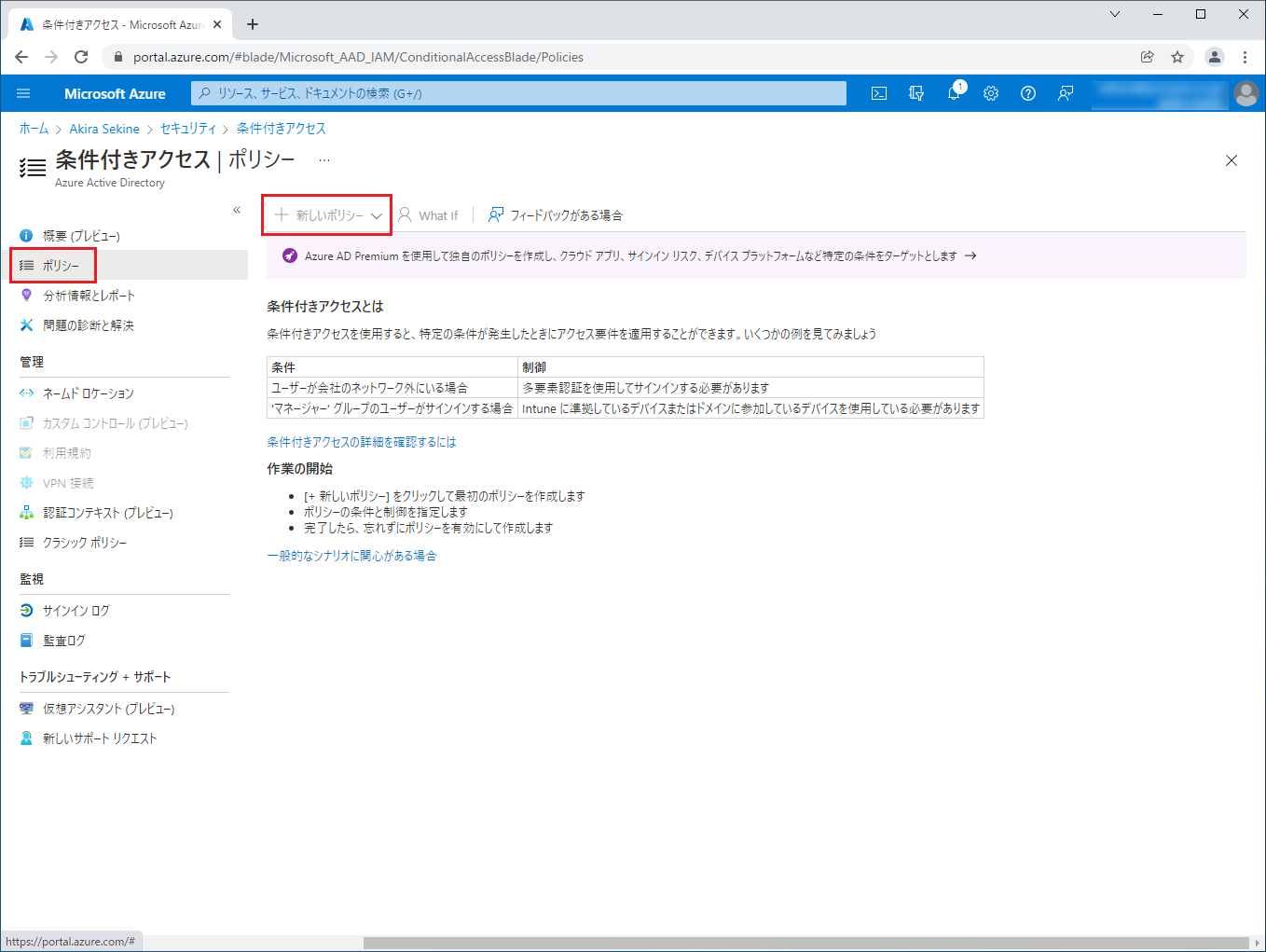Open Chrome's three-dot menu
The width and height of the screenshot is (1266, 952).
[1245, 57]
